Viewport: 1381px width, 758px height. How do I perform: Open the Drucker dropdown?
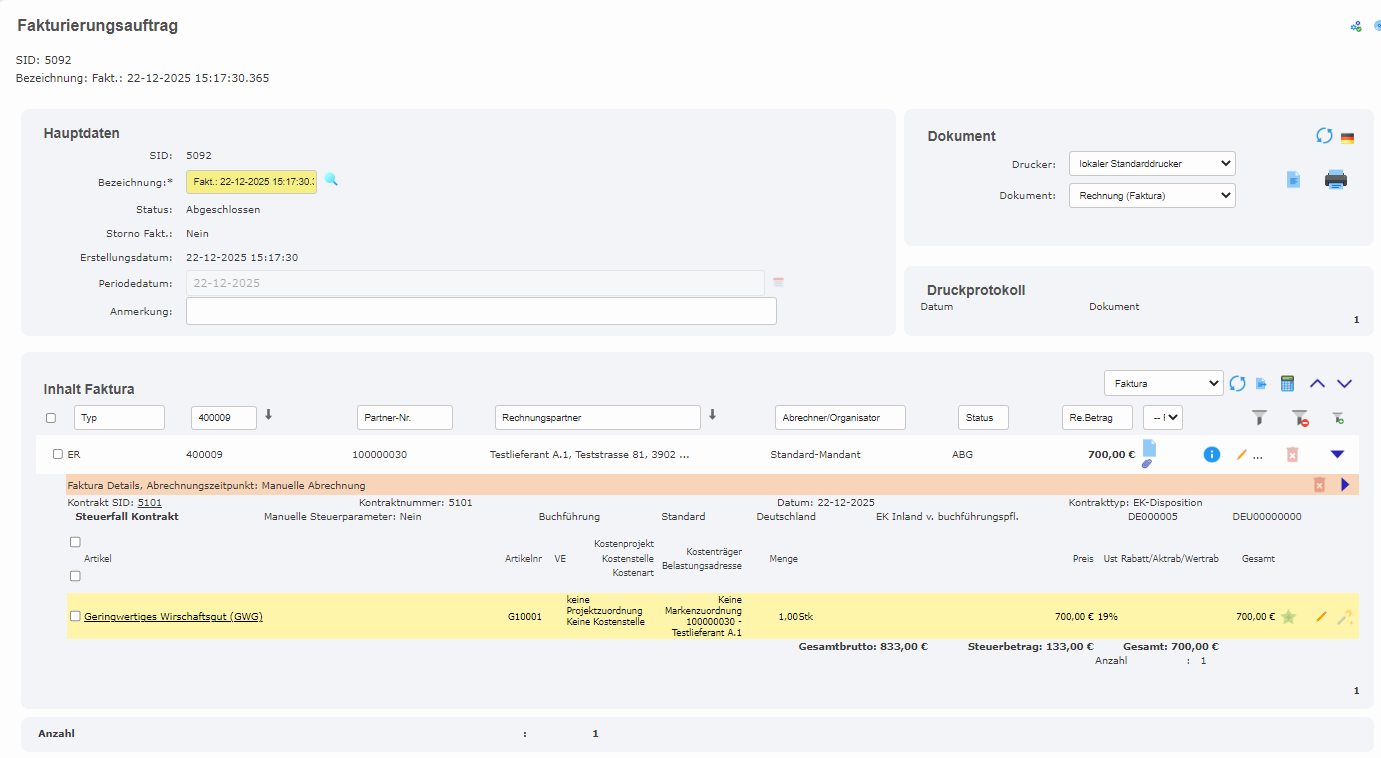tap(1152, 163)
